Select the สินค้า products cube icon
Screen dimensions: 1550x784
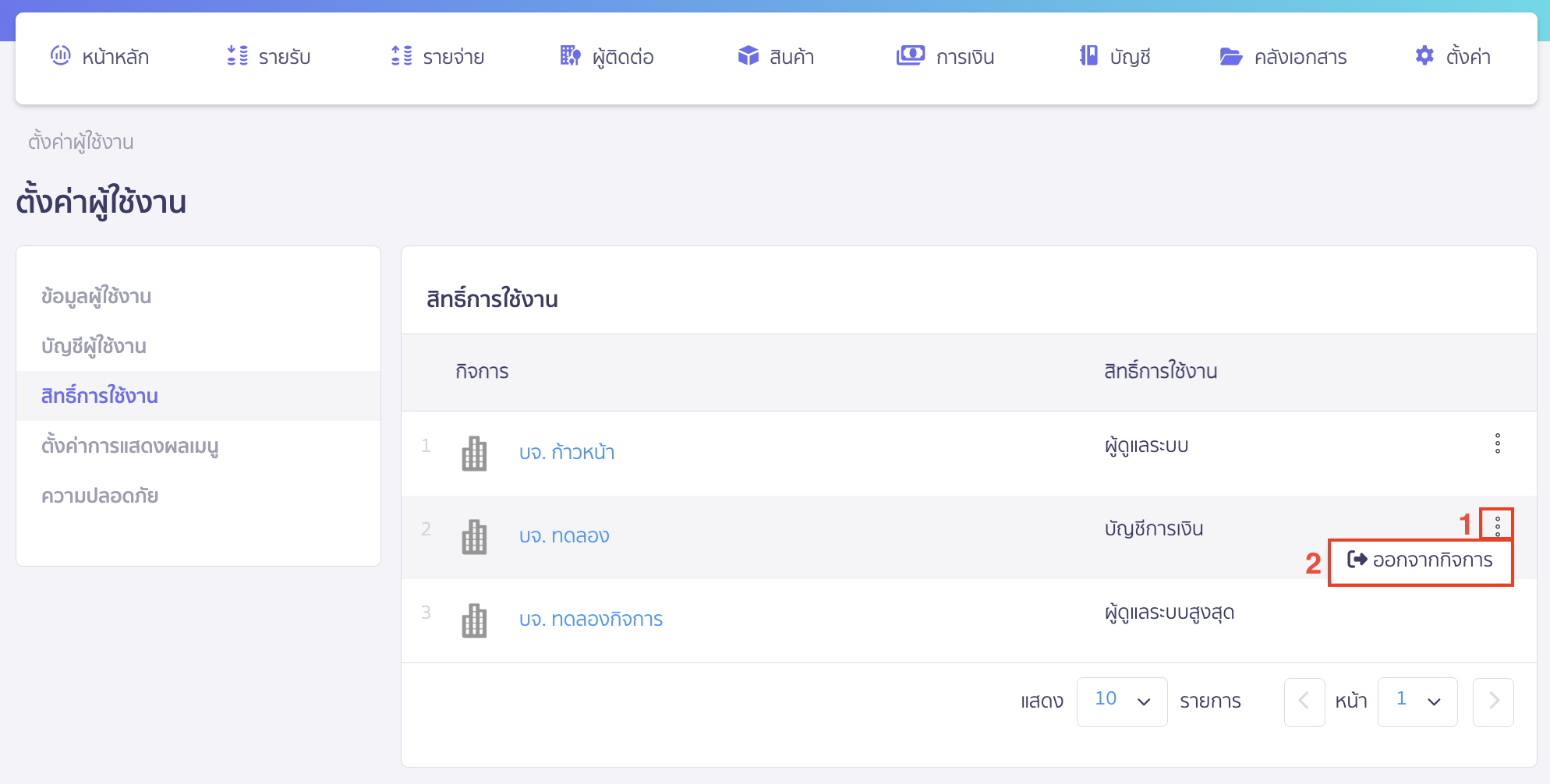tap(748, 56)
